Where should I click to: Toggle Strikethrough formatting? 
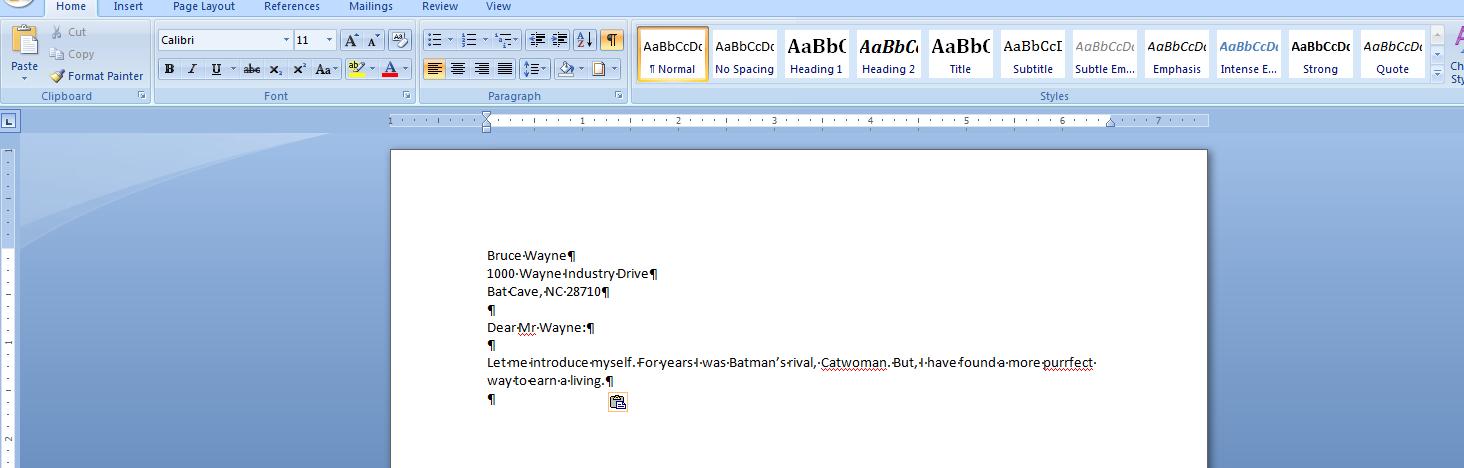pos(252,69)
